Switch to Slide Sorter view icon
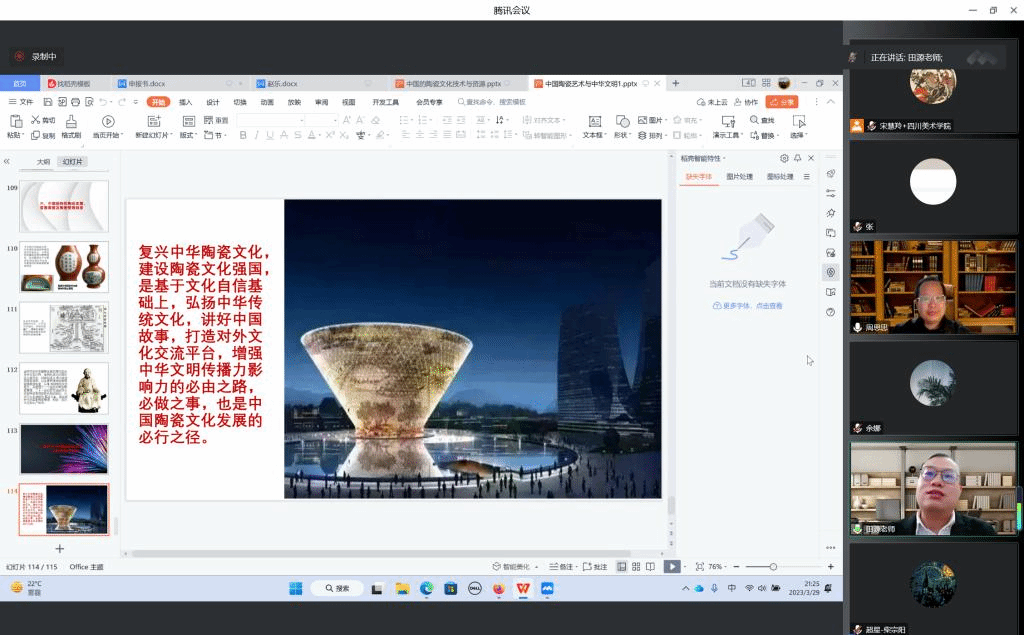 (636, 566)
